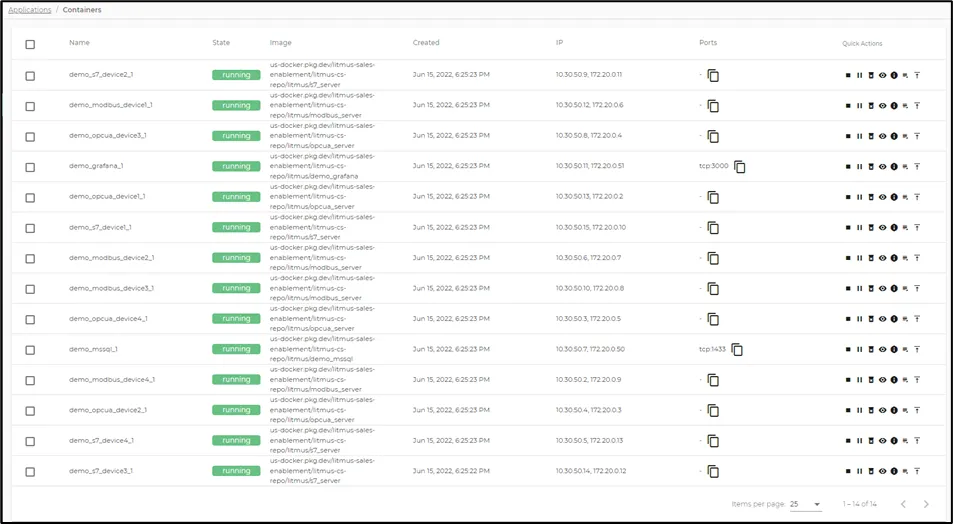
Task: Copy ports for demo_mssql_1 (tcp:1433)
Action: 737,349
